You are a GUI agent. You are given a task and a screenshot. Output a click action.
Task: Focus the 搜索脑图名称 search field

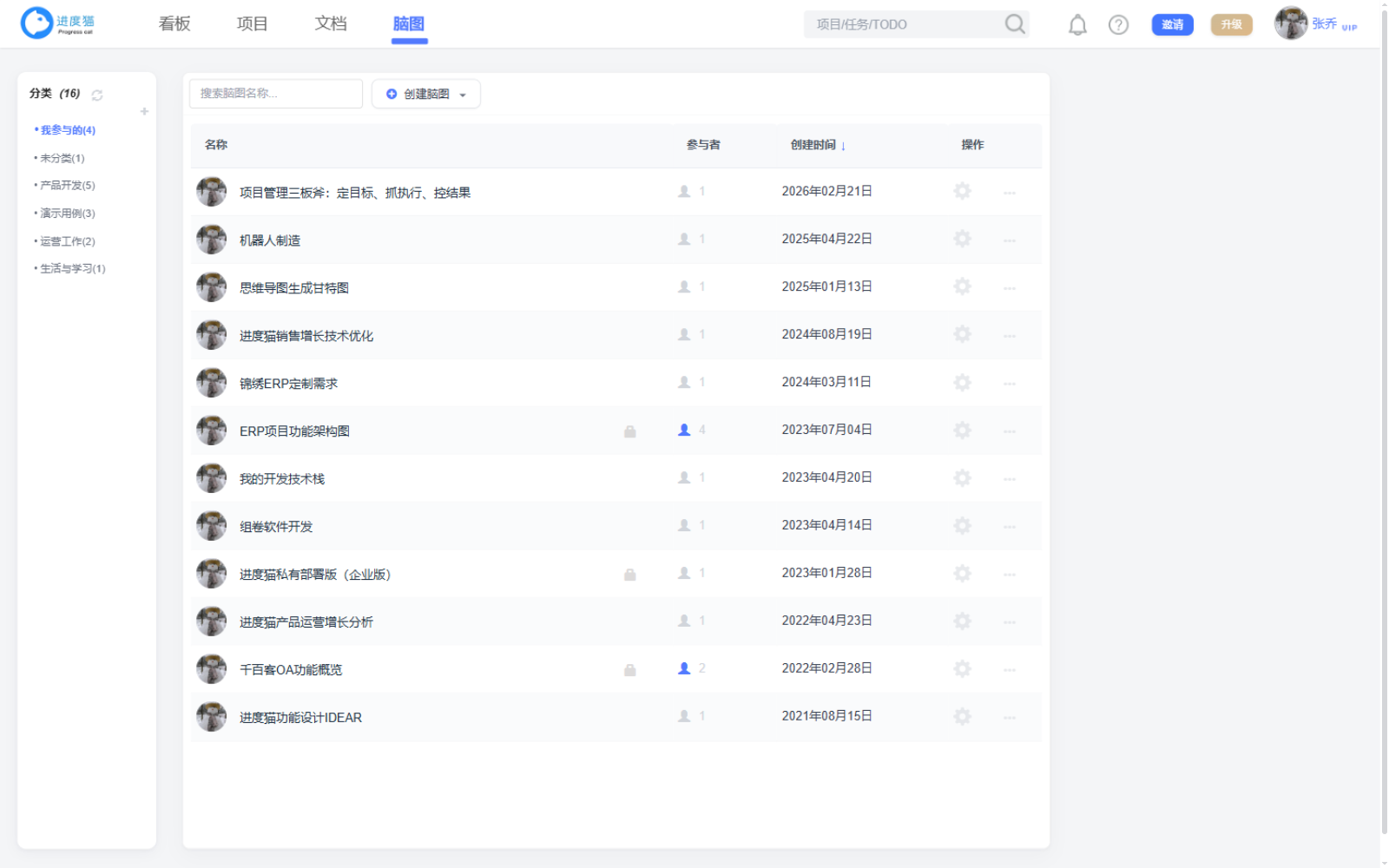tap(276, 94)
